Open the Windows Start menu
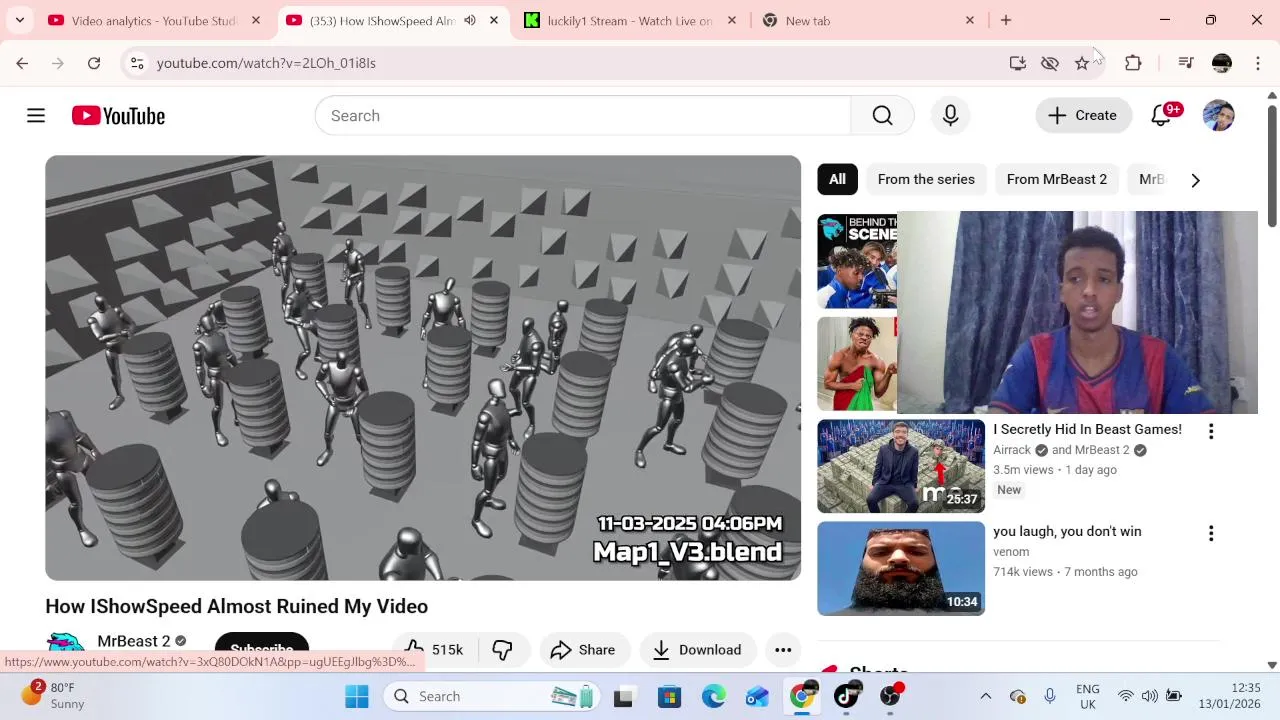 (x=357, y=696)
